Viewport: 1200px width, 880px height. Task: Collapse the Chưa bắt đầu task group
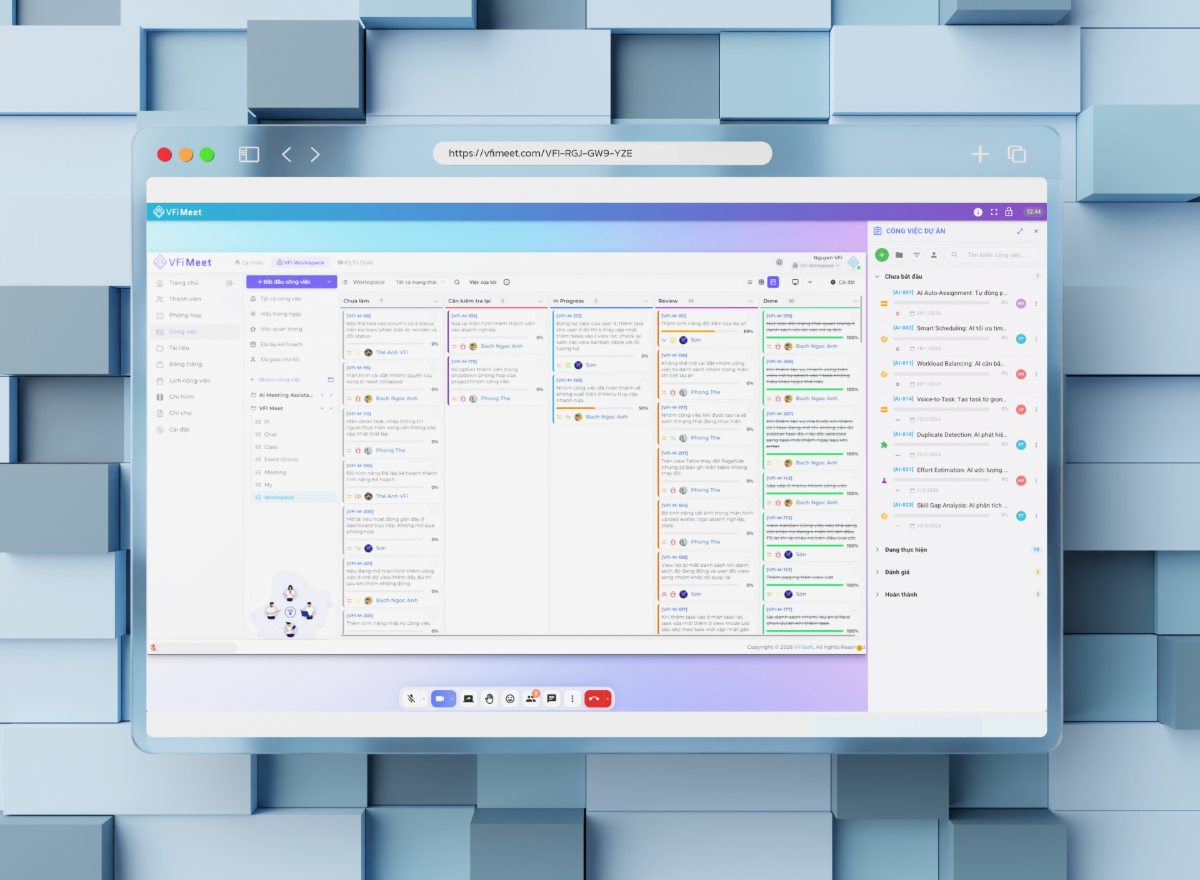877,277
